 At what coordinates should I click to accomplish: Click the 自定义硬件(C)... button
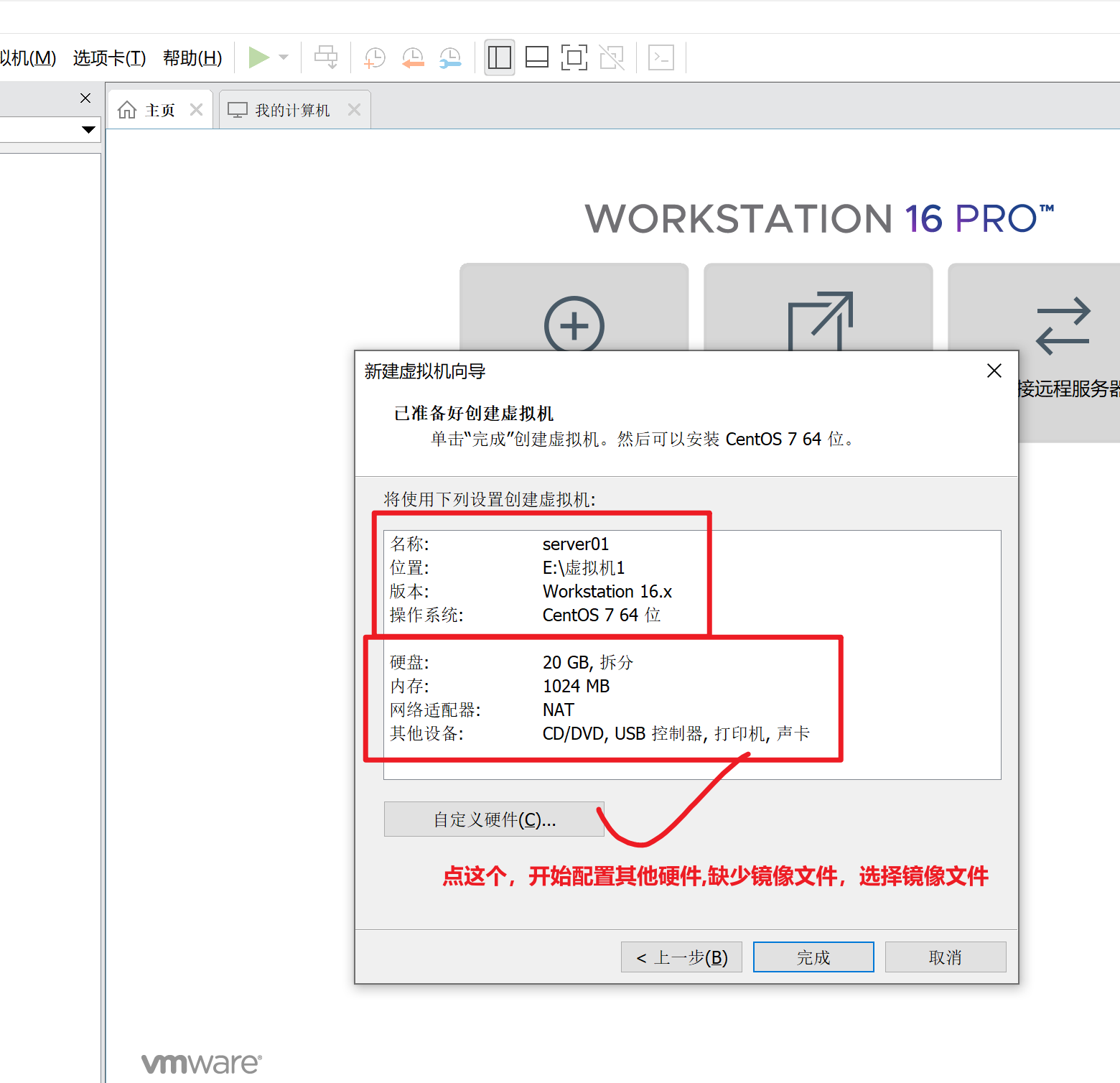494,819
